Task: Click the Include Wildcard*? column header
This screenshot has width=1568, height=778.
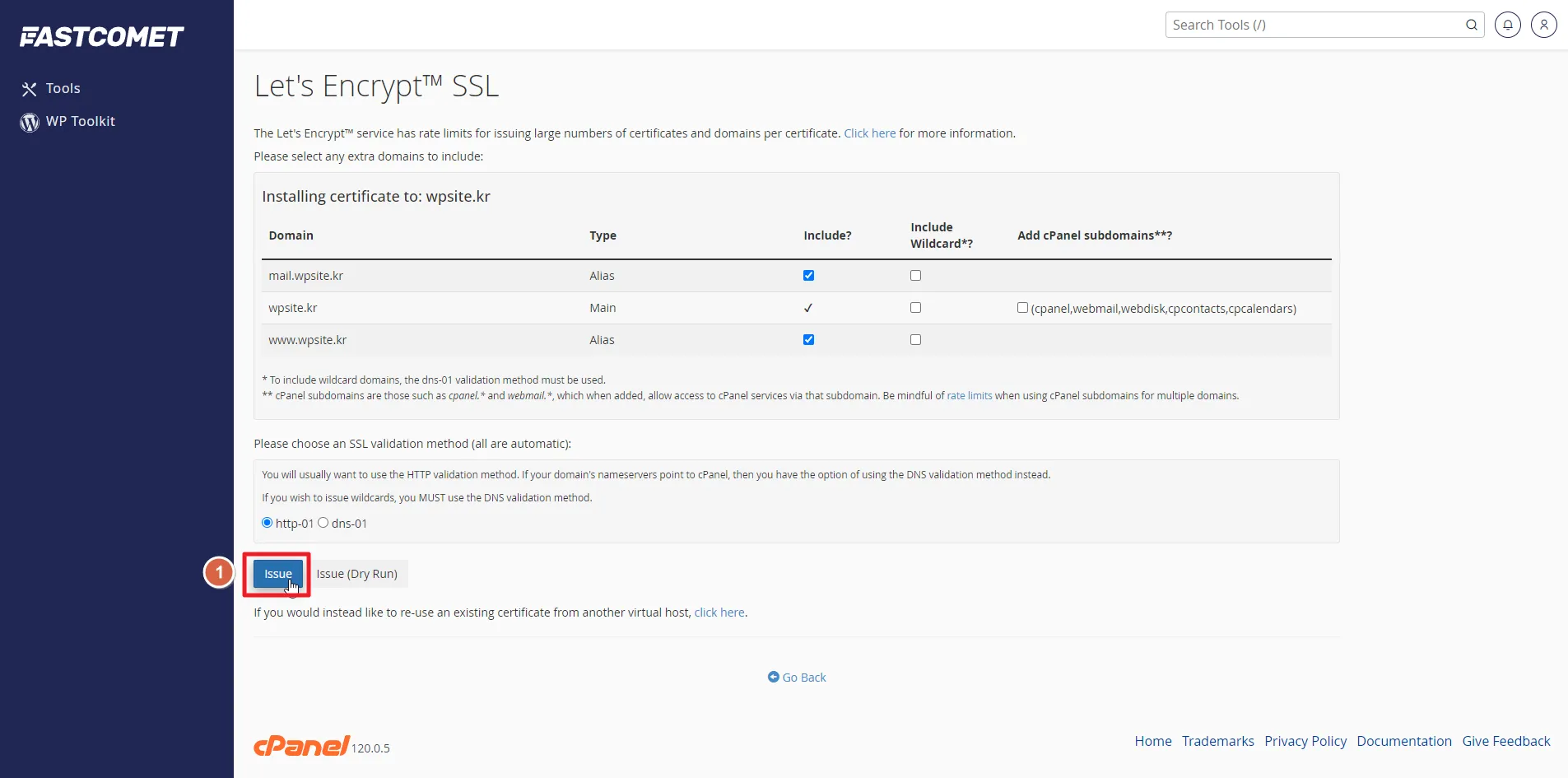Action: tap(941, 235)
